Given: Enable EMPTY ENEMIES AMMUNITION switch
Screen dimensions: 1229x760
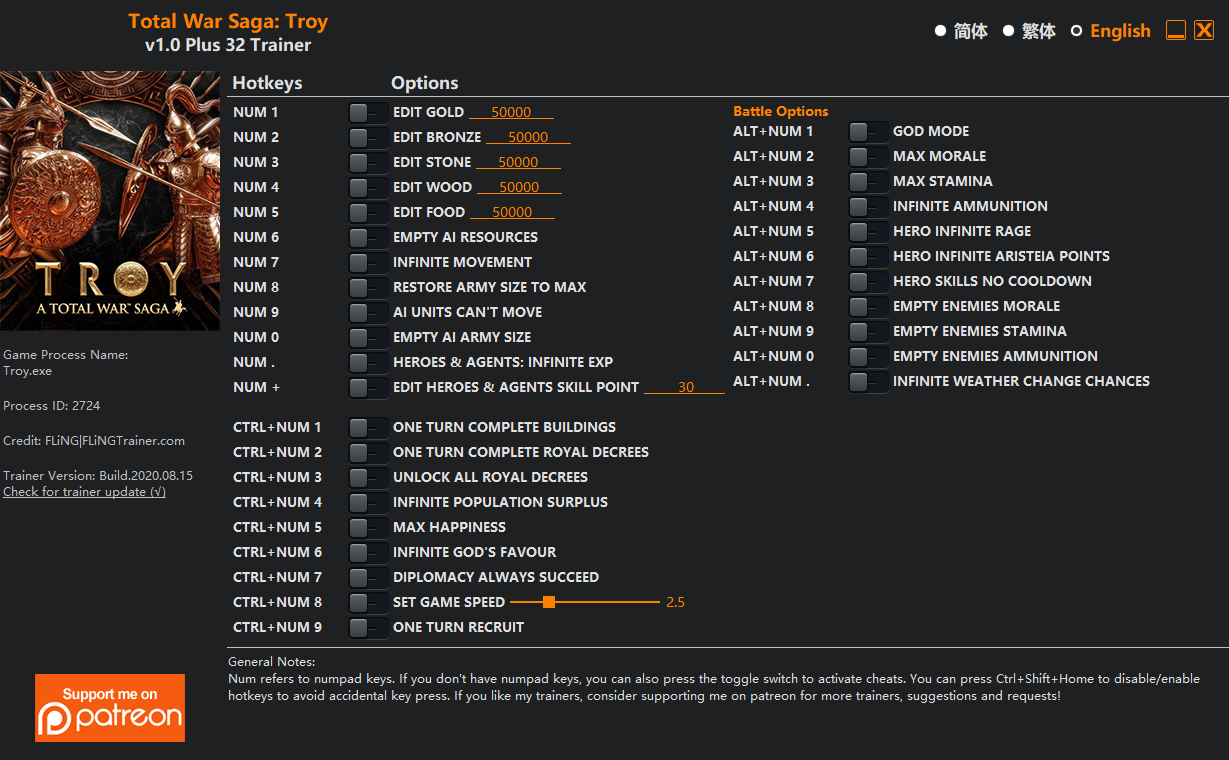Looking at the screenshot, I should coord(868,357).
